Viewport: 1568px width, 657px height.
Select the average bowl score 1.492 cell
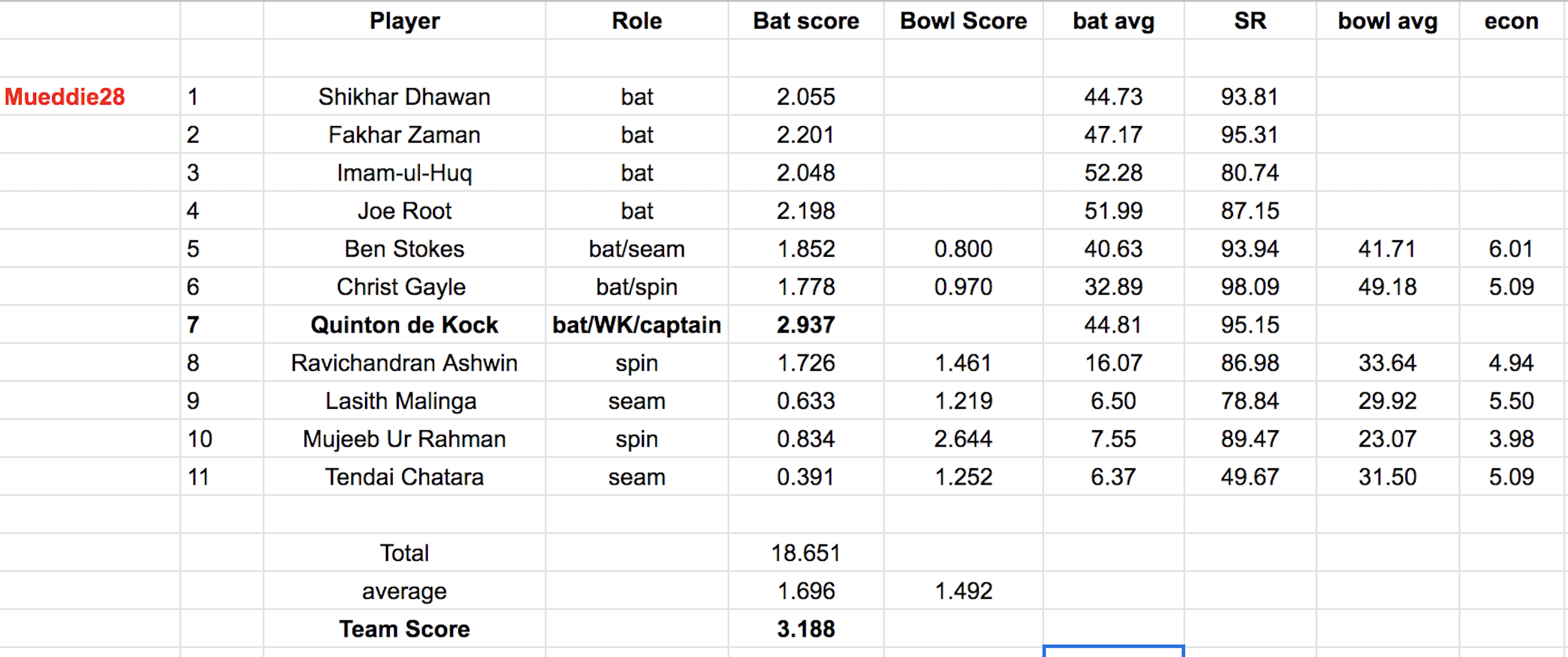[963, 591]
